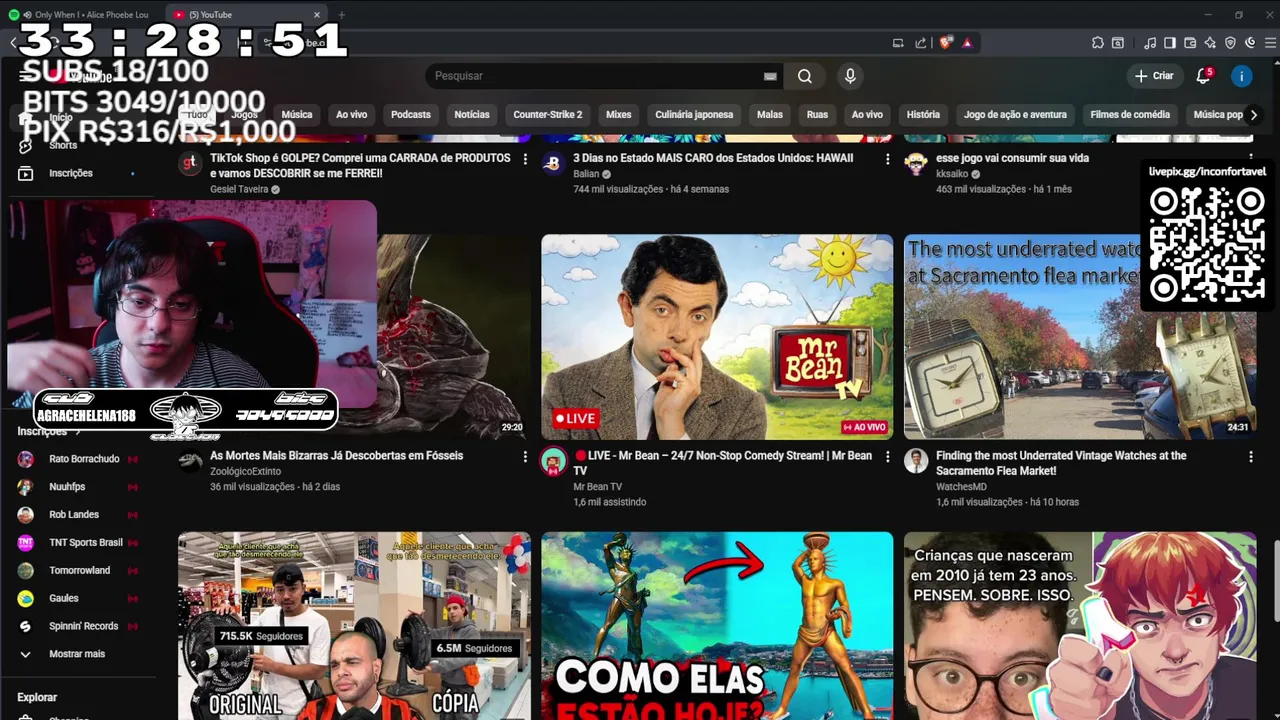Click the share page icon in address bar
This screenshot has width=1280, height=720.
click(x=920, y=43)
